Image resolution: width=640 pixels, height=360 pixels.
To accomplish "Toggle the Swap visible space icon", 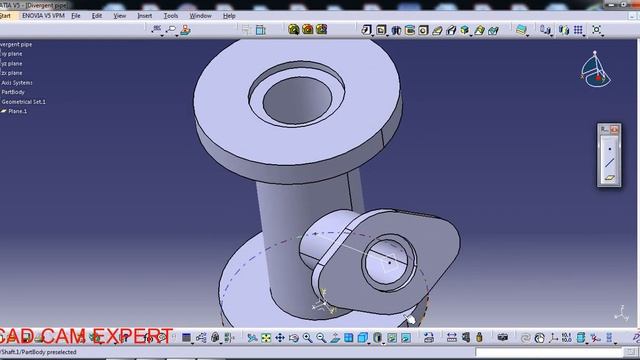I will tap(406, 338).
